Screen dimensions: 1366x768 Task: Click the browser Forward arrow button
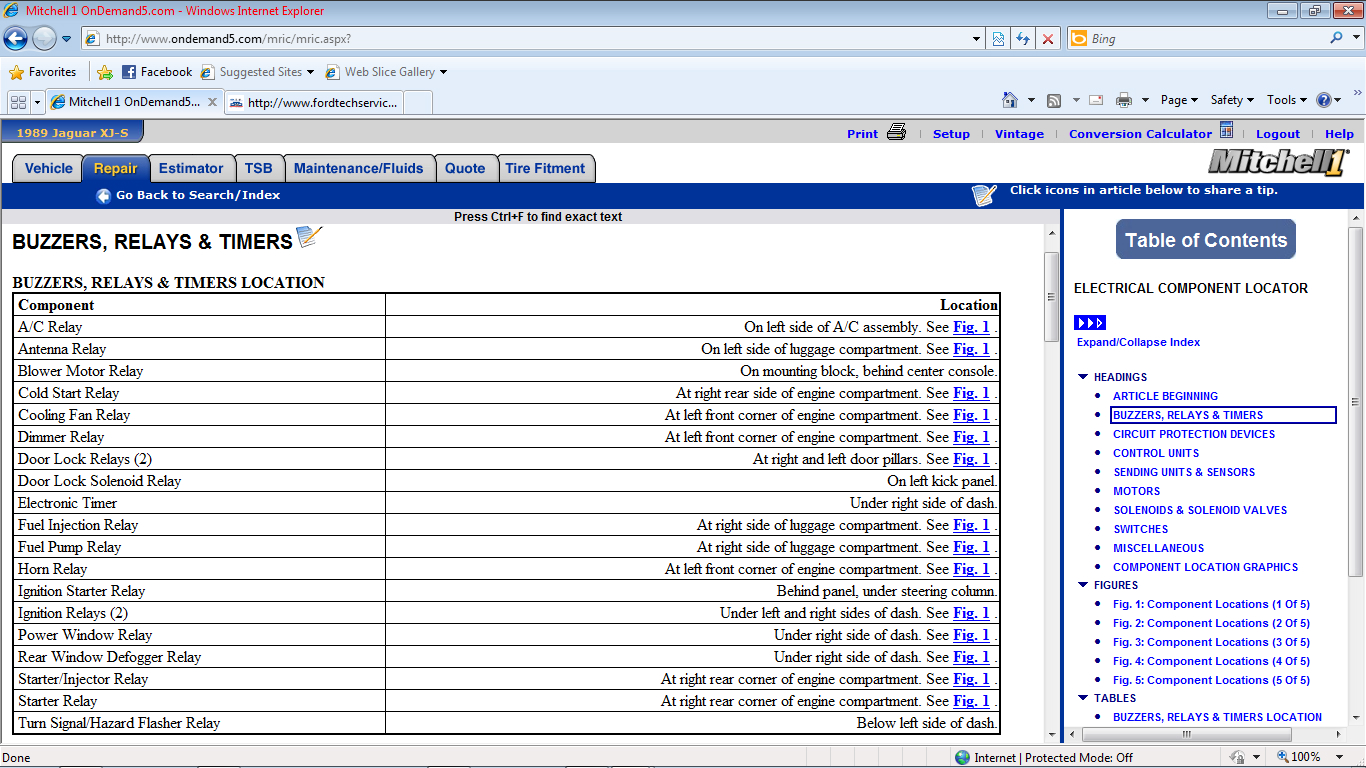(x=44, y=39)
